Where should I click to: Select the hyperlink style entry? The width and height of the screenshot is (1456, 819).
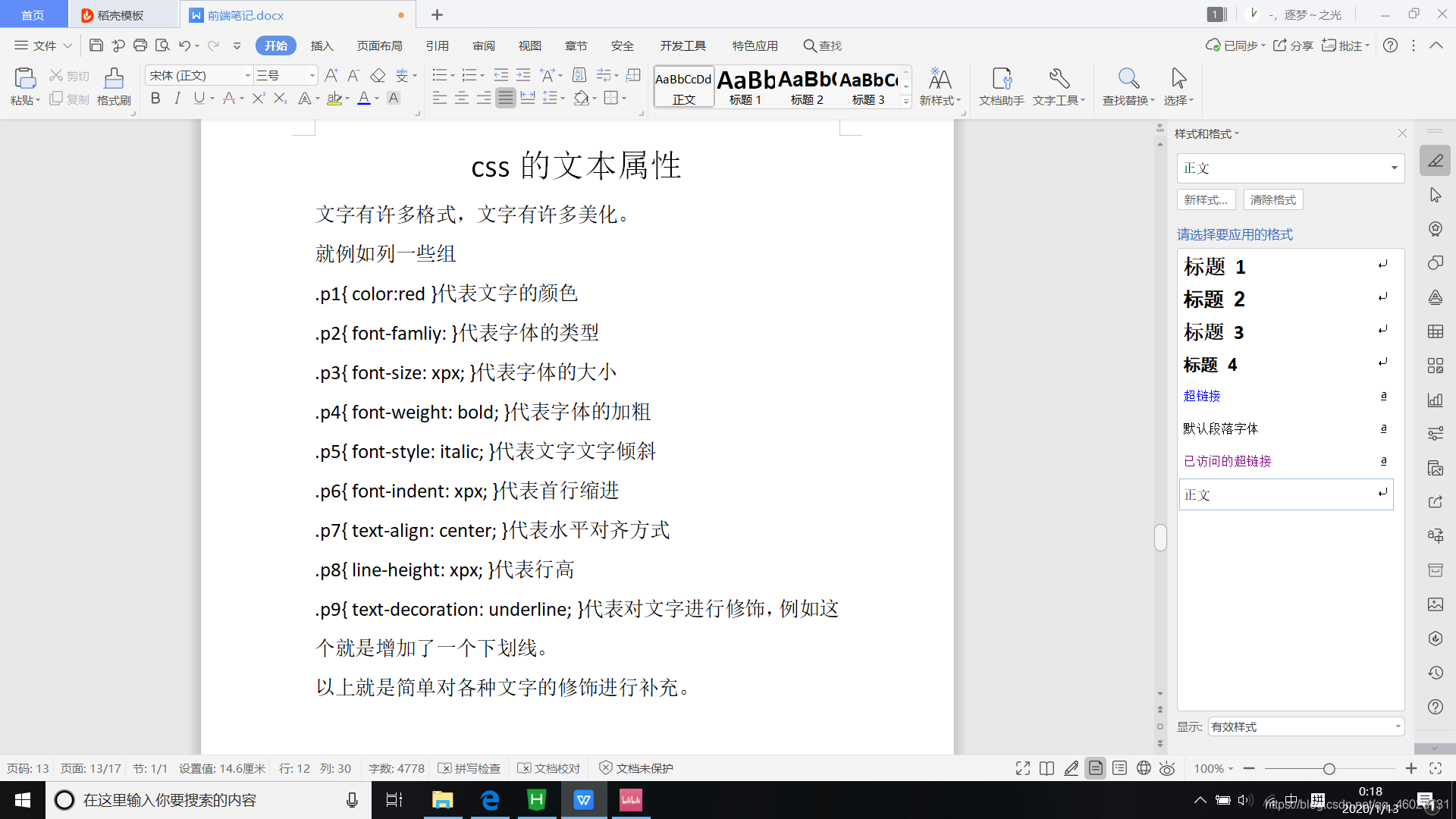[1286, 396]
